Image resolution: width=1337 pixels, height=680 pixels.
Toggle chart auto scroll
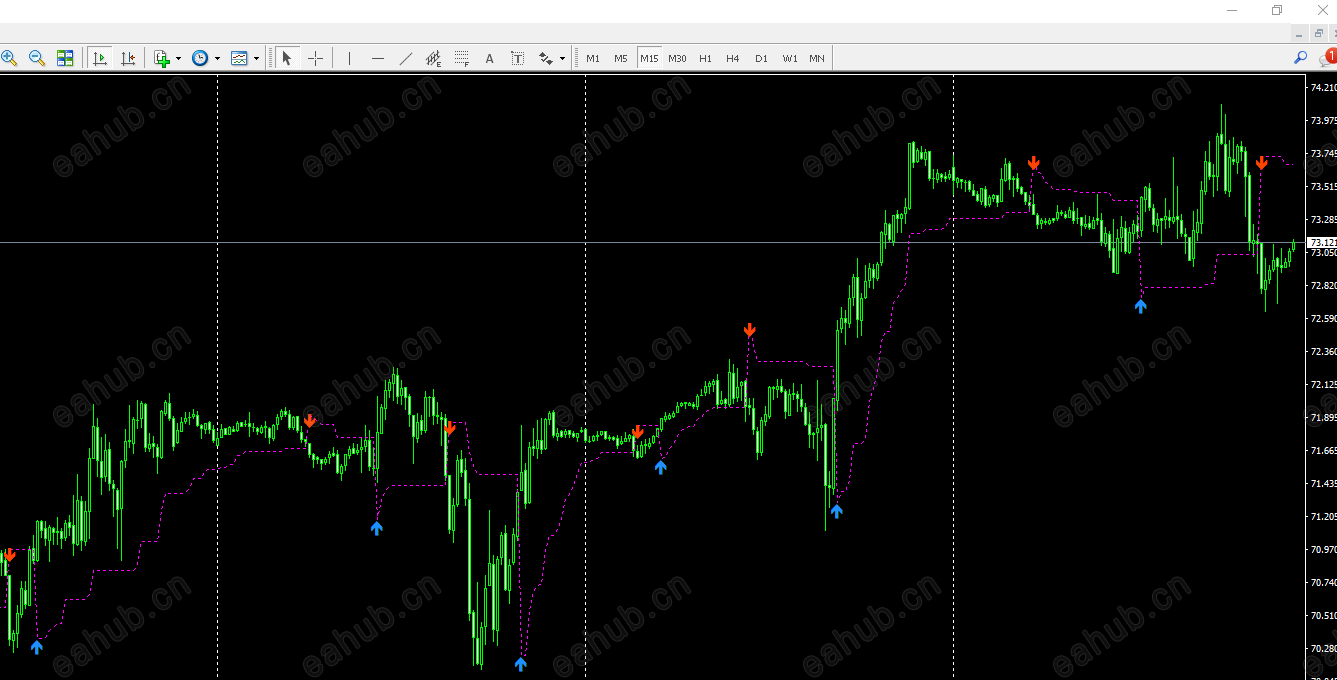[x=100, y=58]
